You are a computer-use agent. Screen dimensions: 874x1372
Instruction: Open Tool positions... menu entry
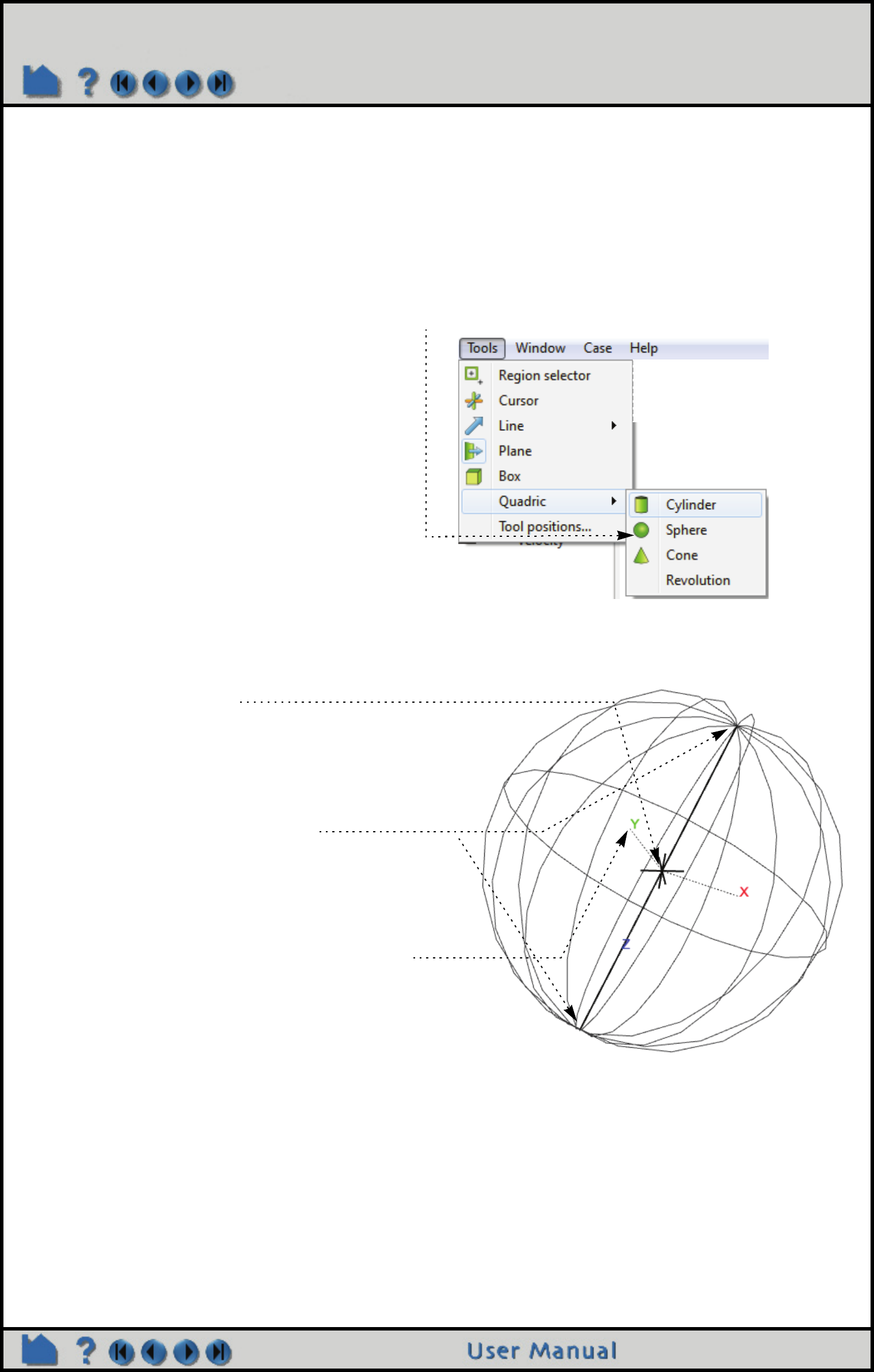click(x=545, y=526)
